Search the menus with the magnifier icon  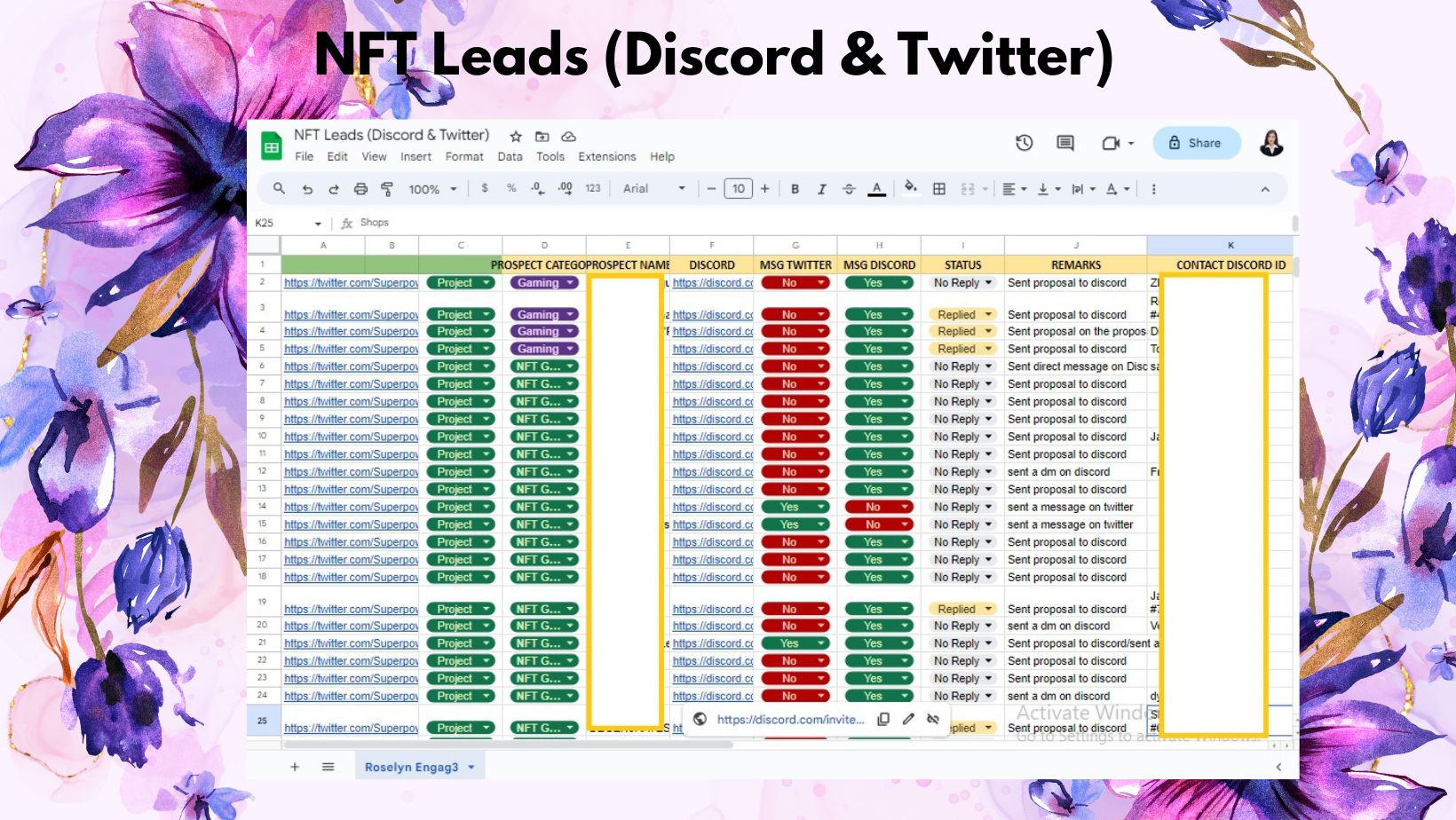click(279, 188)
